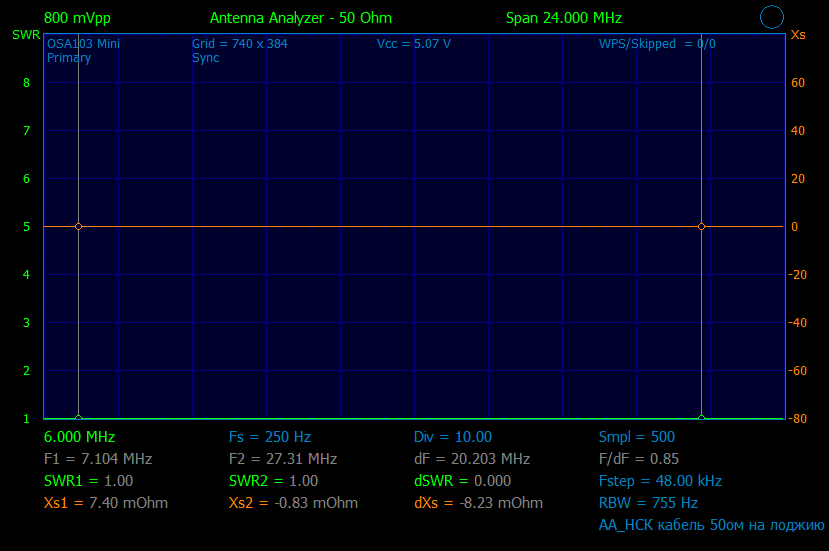Click the right marker on the SWR trace
This screenshot has height=551, width=829.
pyautogui.click(x=701, y=418)
